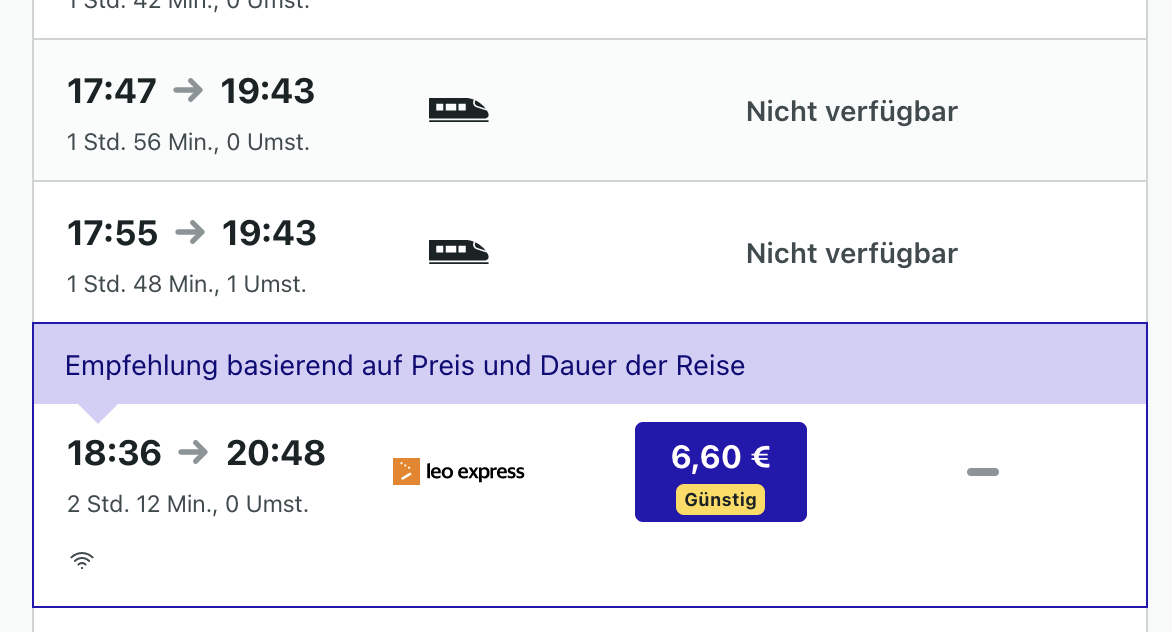Viewport: 1172px width, 632px height.
Task: Click the train icon in the 17:55 row
Action: [x=459, y=252]
